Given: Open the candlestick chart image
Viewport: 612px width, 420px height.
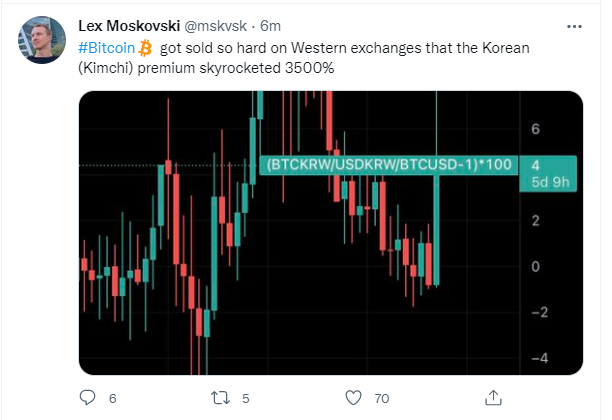Looking at the screenshot, I should (x=331, y=233).
